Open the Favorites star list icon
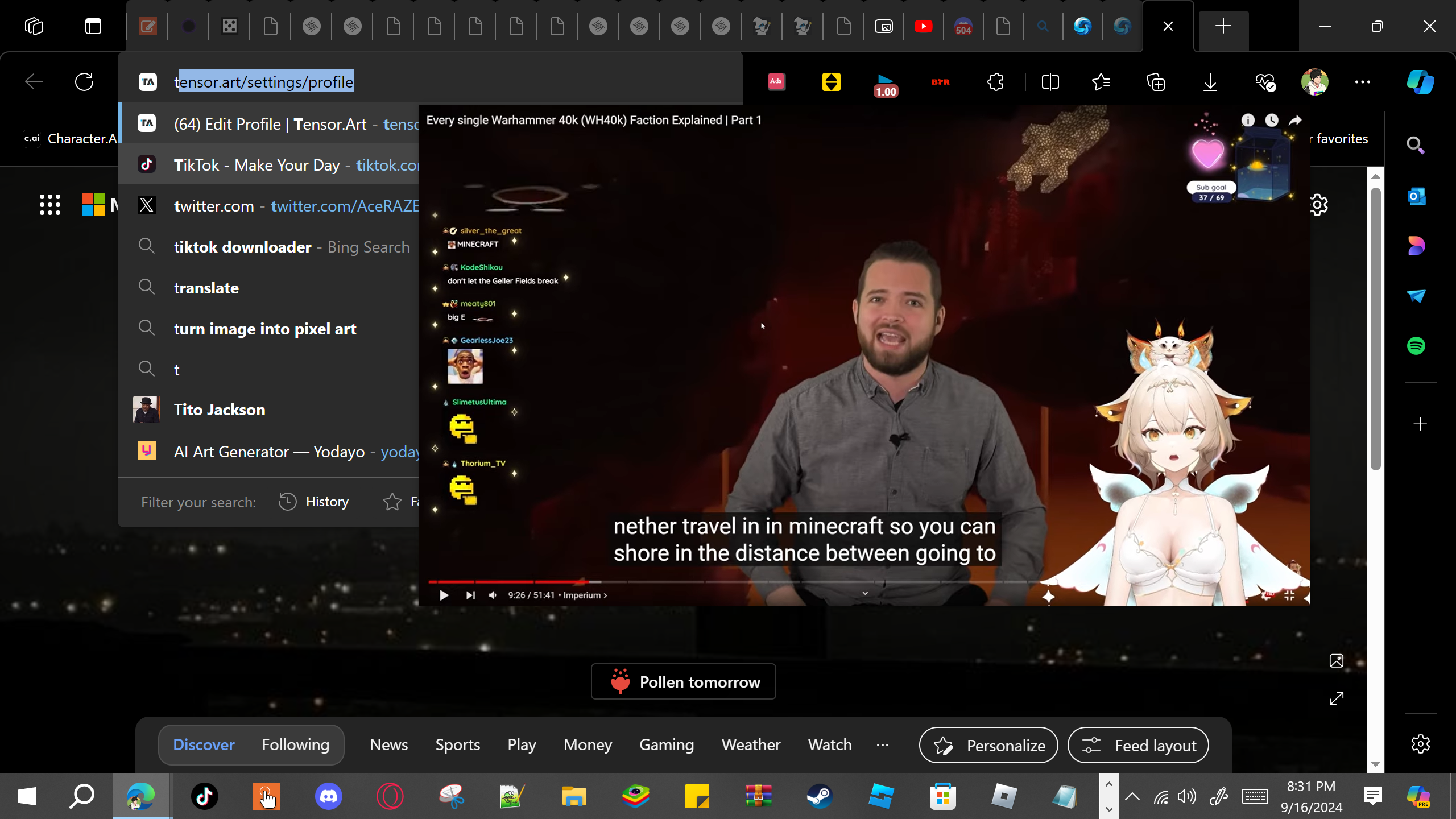 1101,82
